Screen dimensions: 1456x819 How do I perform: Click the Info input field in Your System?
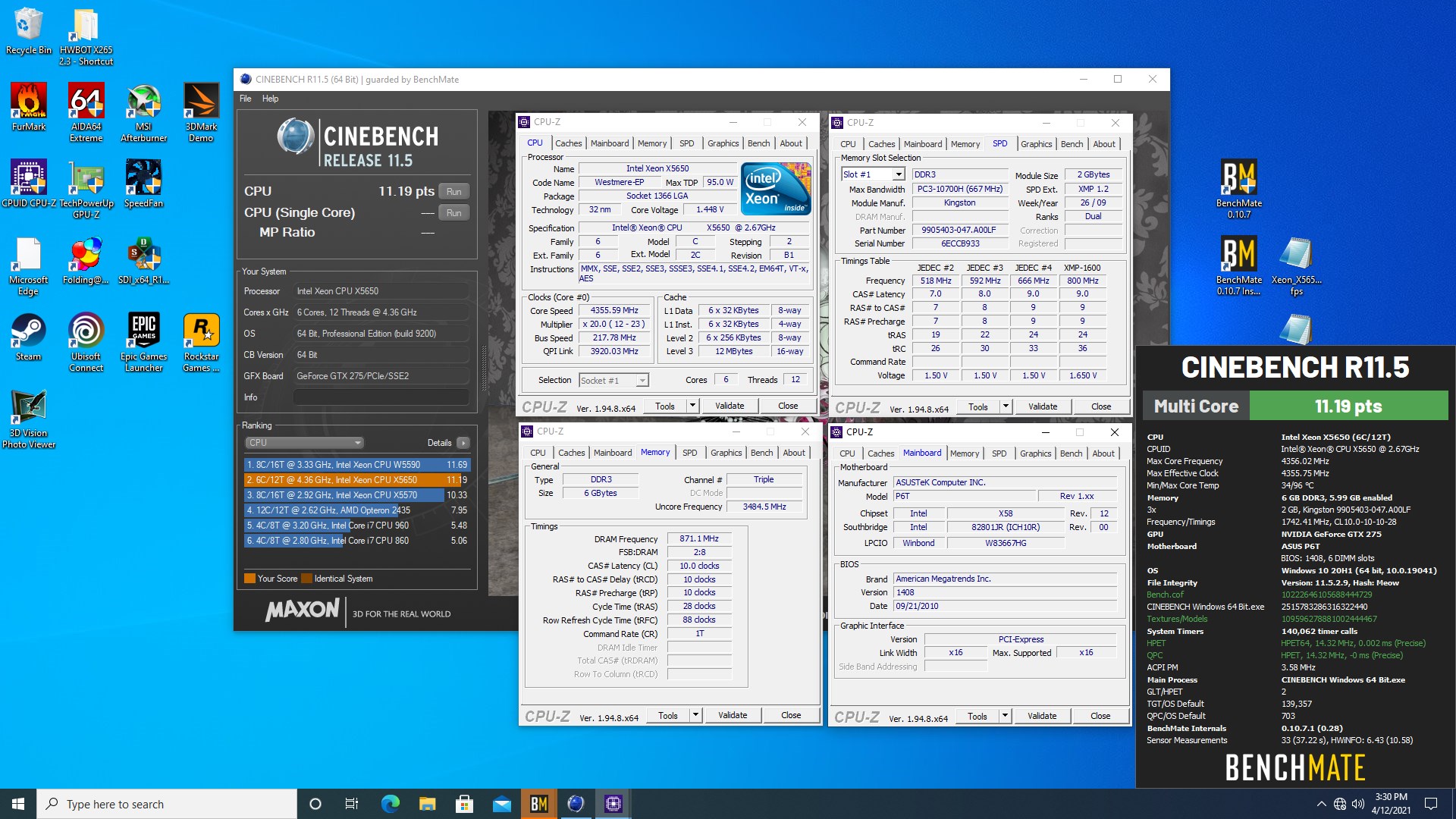coord(381,397)
